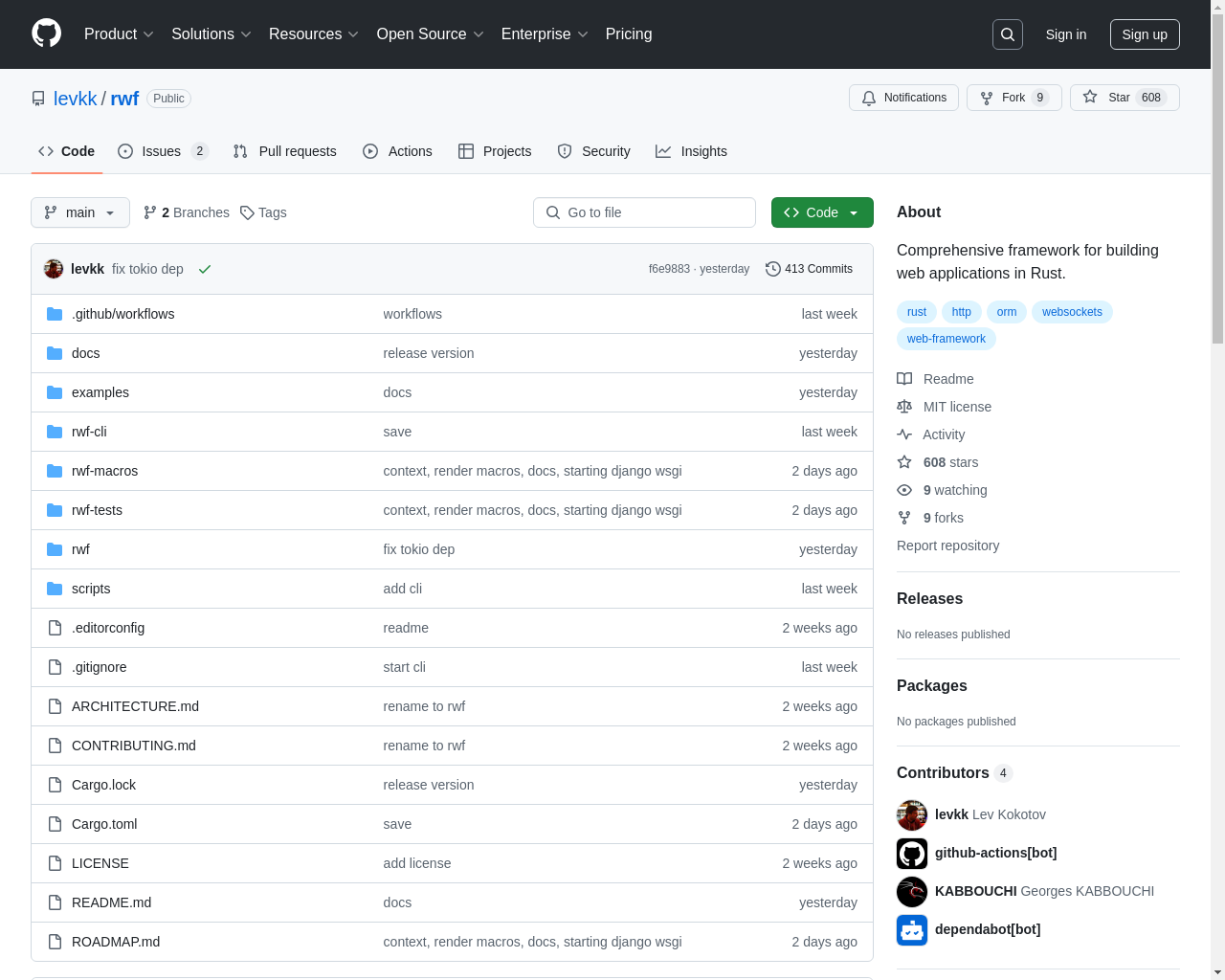The image size is (1225, 980).
Task: Open 9 forks link in About
Action: point(930,518)
